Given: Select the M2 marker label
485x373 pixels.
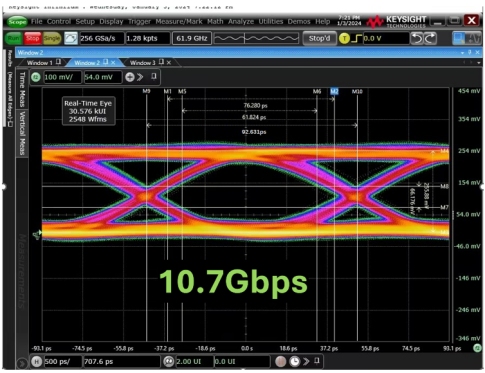Looking at the screenshot, I should pos(334,91).
